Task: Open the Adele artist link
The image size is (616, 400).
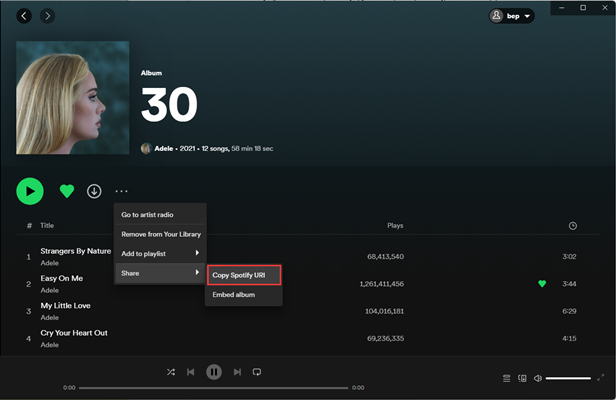Action: [x=164, y=149]
